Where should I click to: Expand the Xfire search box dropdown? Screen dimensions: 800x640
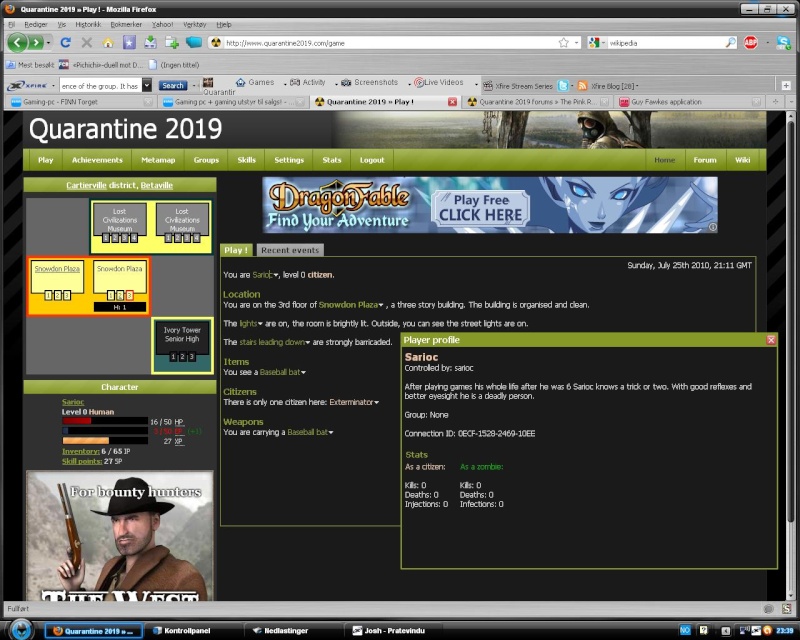click(147, 86)
